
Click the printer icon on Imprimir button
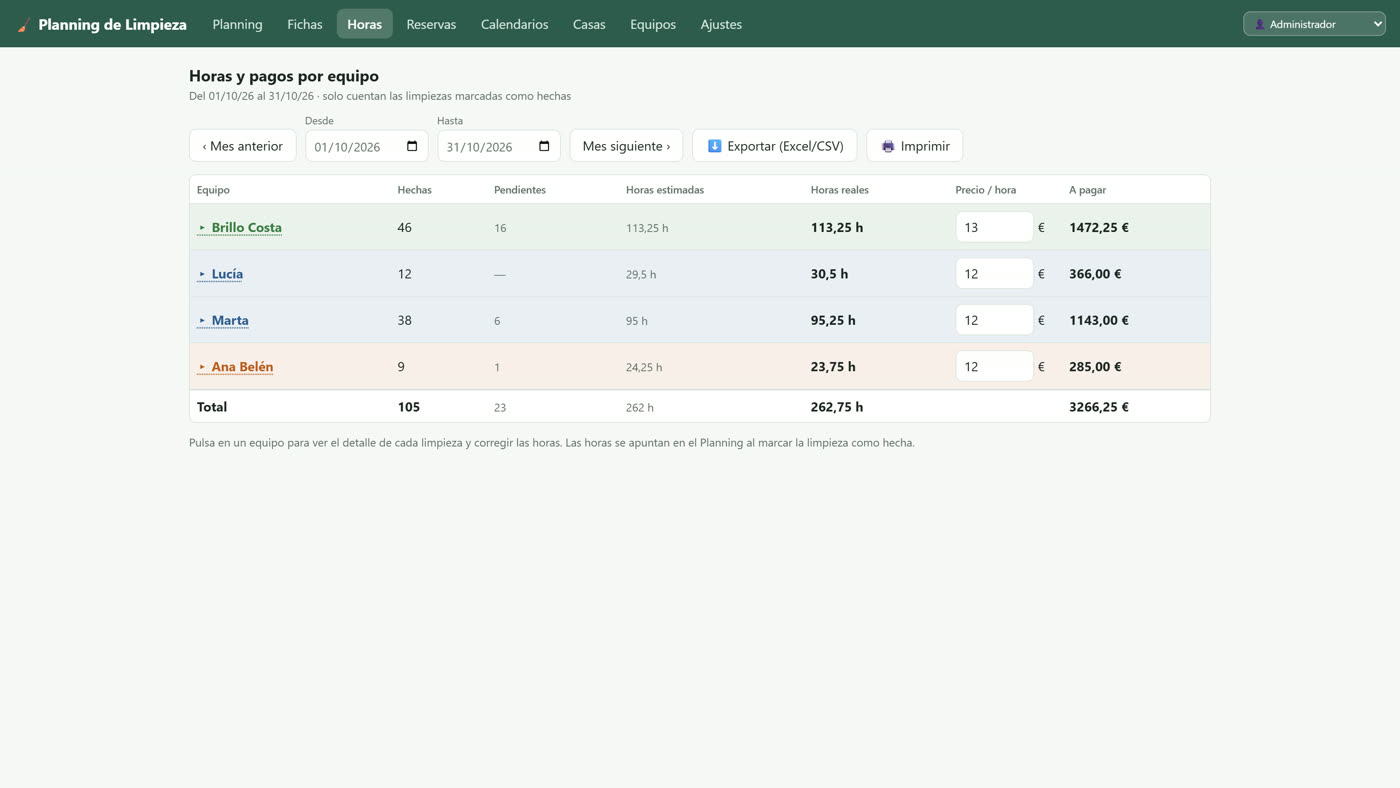888,146
